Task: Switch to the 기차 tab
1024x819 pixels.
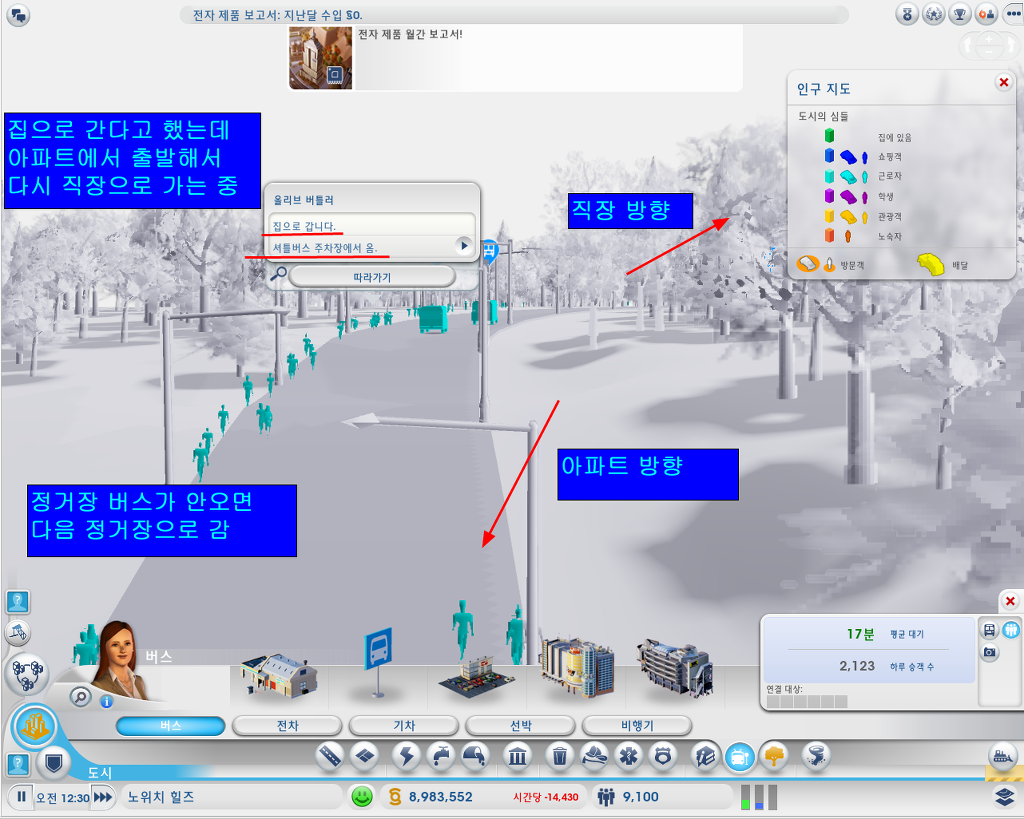Action: (x=404, y=726)
